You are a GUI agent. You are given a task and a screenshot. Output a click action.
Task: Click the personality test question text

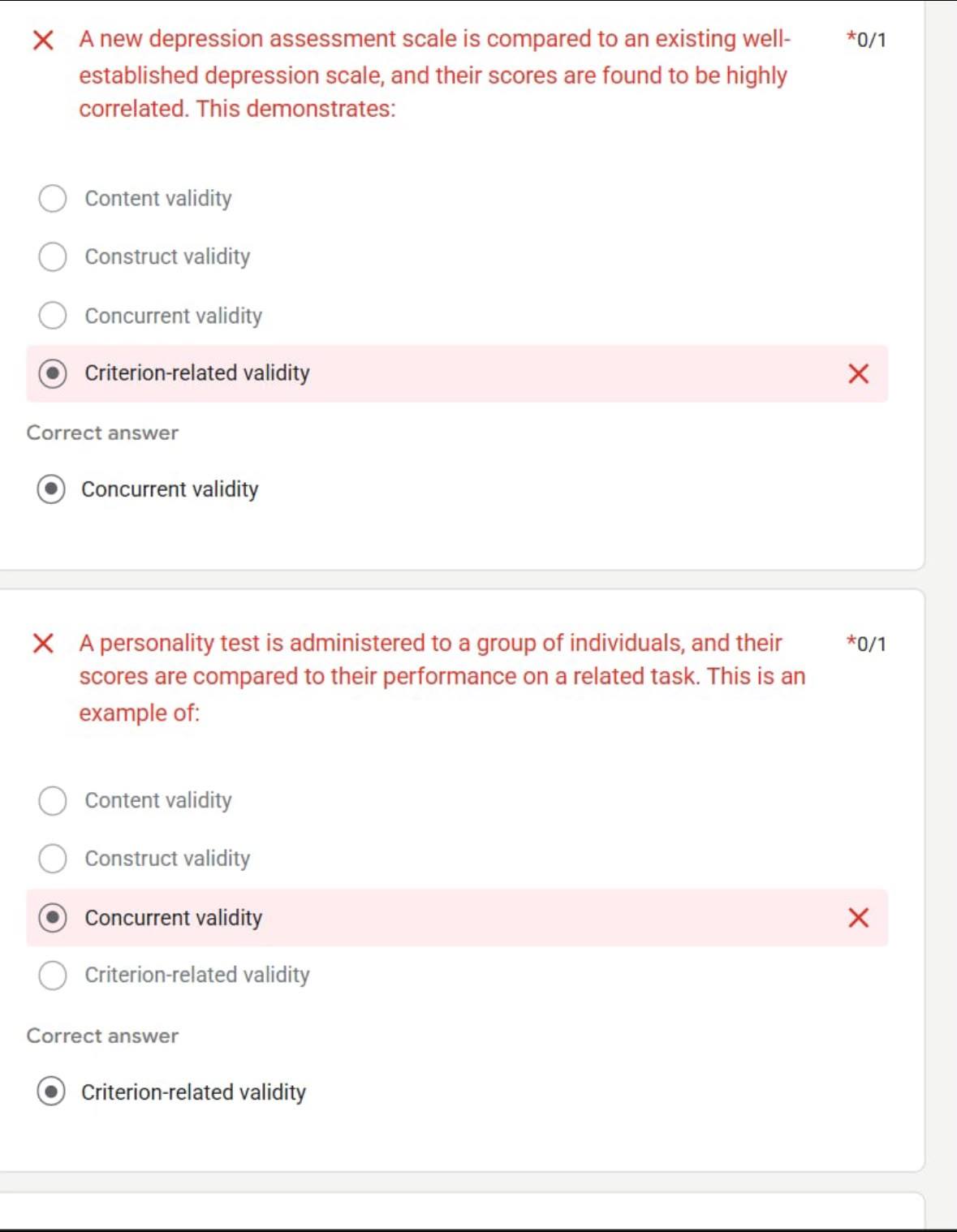[442, 678]
